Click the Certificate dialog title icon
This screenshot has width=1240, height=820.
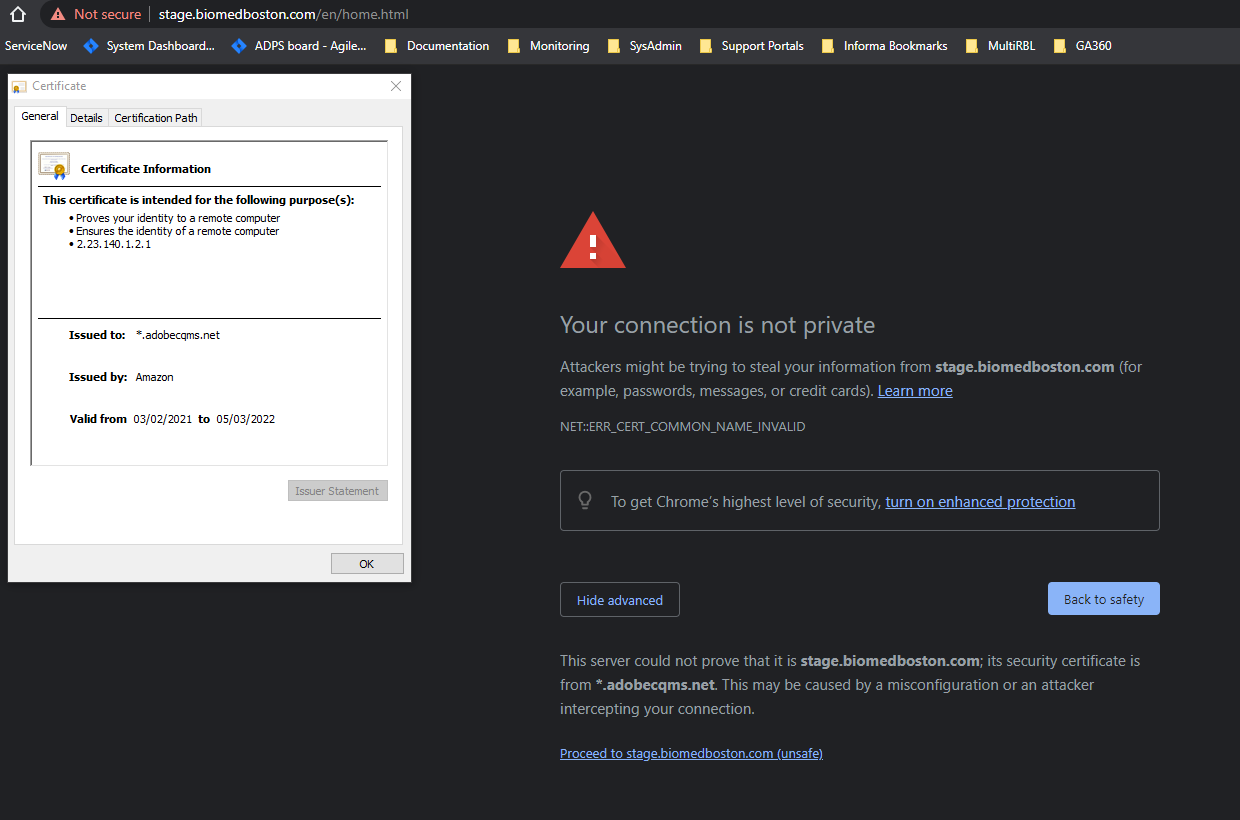pos(19,87)
